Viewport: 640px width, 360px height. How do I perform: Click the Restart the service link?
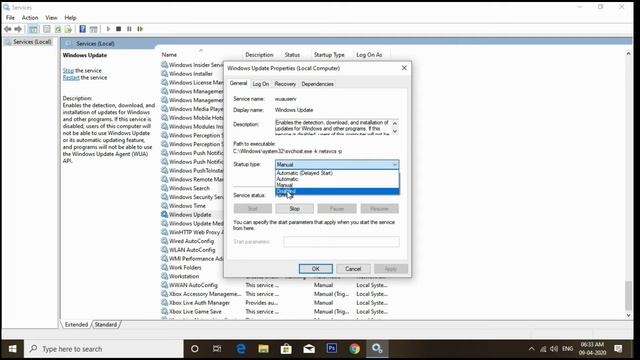point(71,78)
